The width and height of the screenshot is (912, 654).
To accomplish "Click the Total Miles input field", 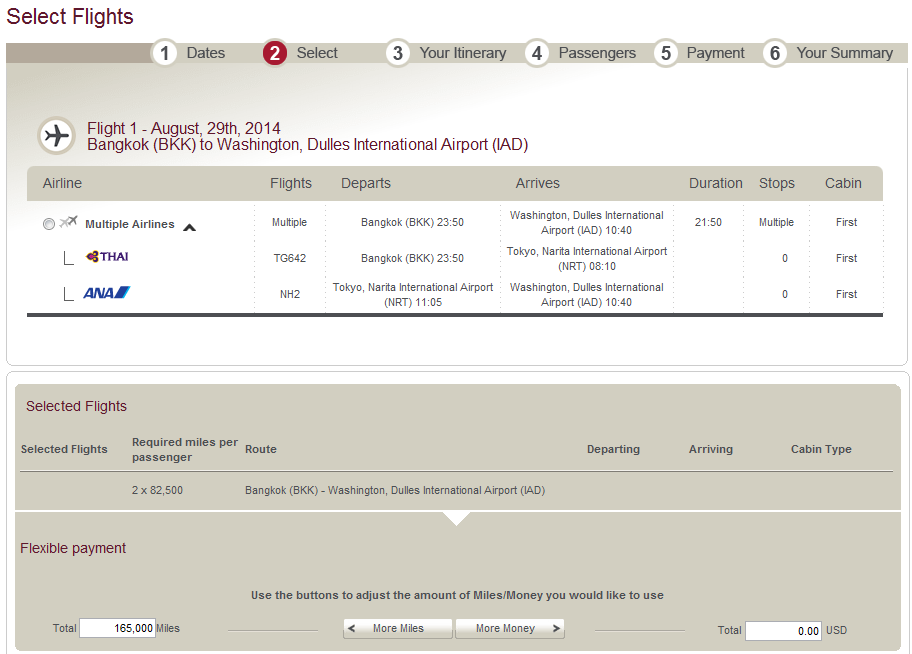I will (x=117, y=628).
